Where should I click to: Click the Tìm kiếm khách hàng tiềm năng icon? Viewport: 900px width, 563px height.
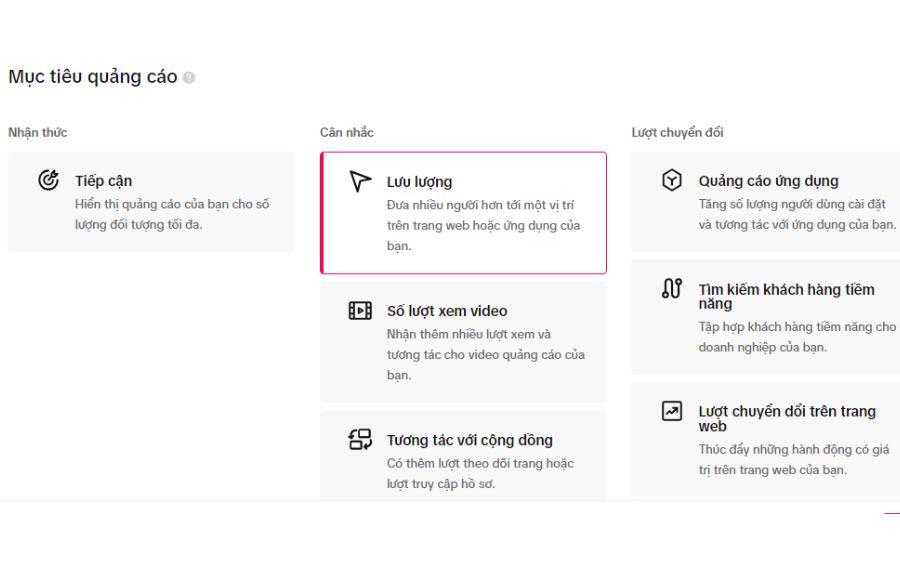672,289
